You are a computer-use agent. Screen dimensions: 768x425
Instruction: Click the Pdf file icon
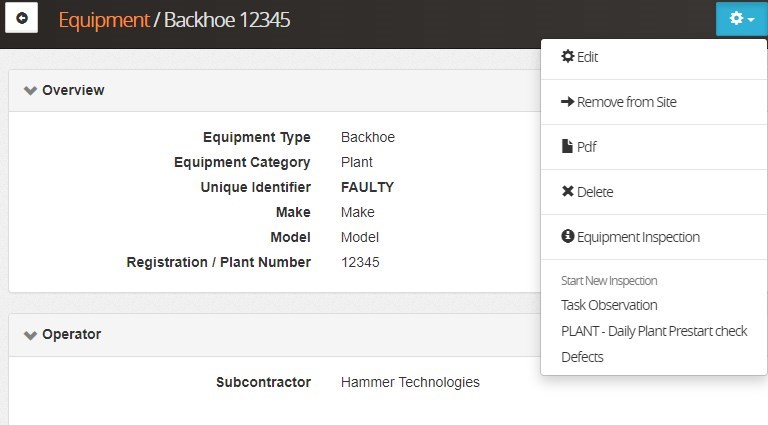point(568,147)
